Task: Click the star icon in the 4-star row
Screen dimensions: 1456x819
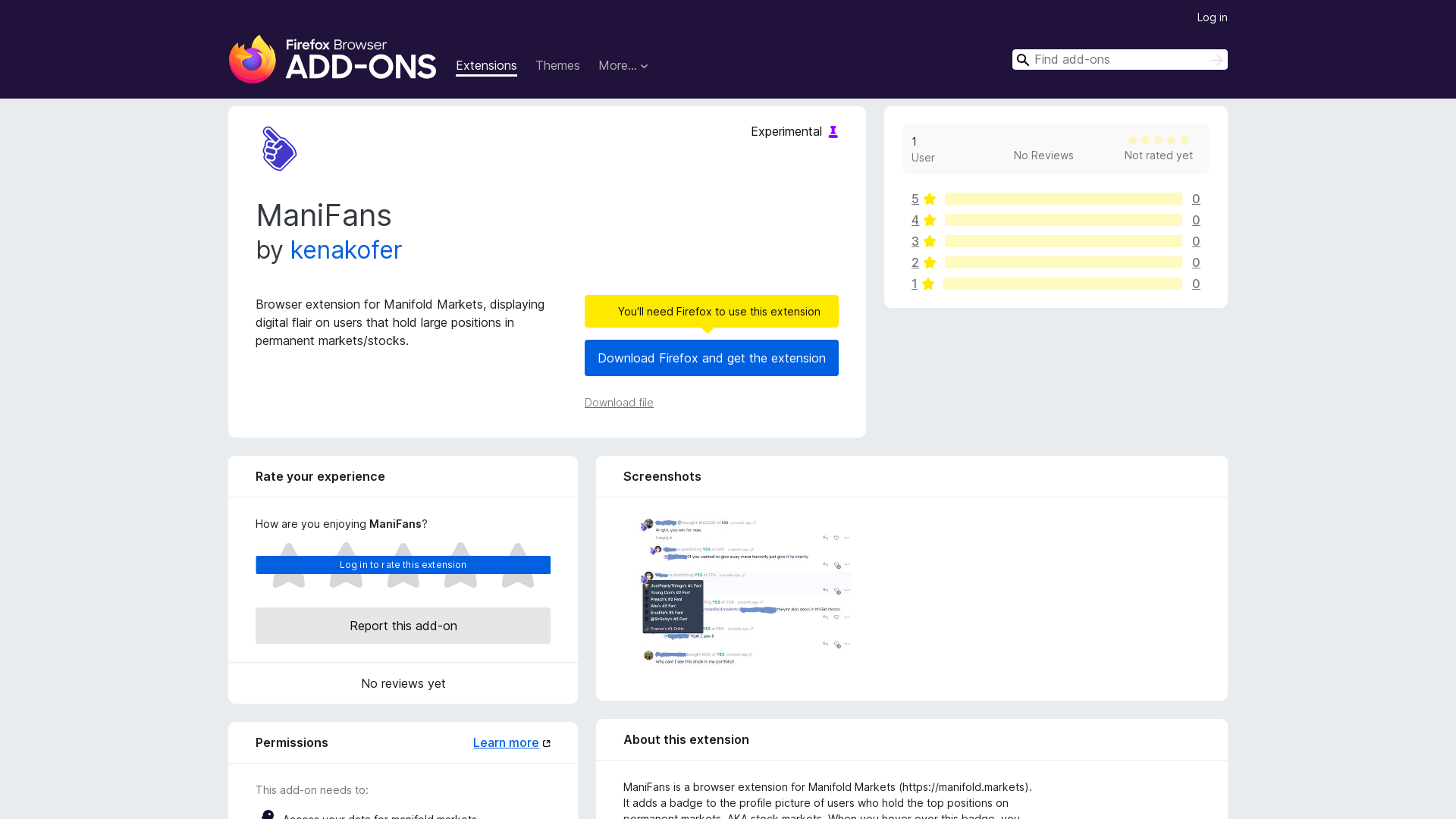Action: coord(930,220)
